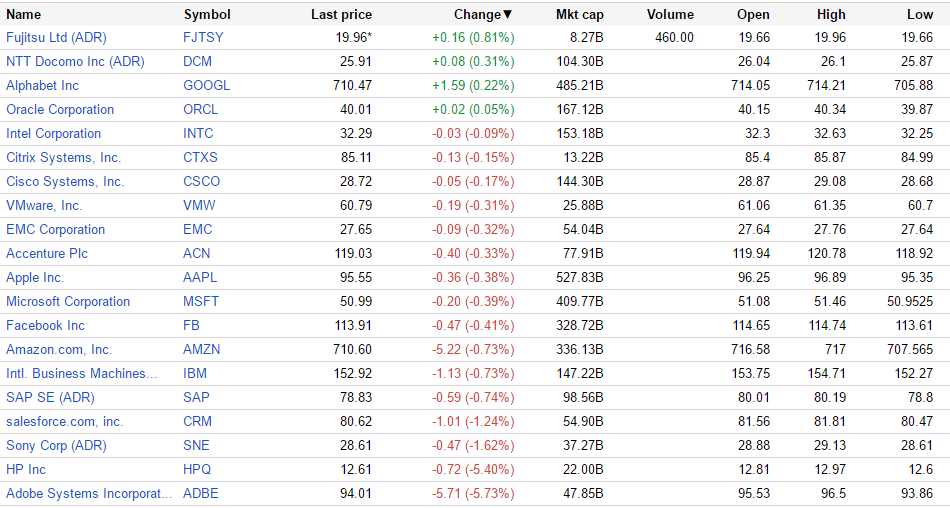950x508 pixels.
Task: Open the Cisco Systems, Inc. link
Action: 65,181
